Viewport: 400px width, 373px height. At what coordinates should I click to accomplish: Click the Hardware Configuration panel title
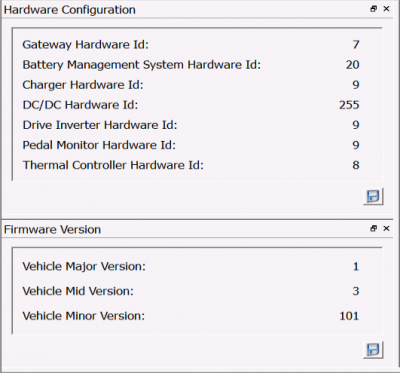click(70, 10)
